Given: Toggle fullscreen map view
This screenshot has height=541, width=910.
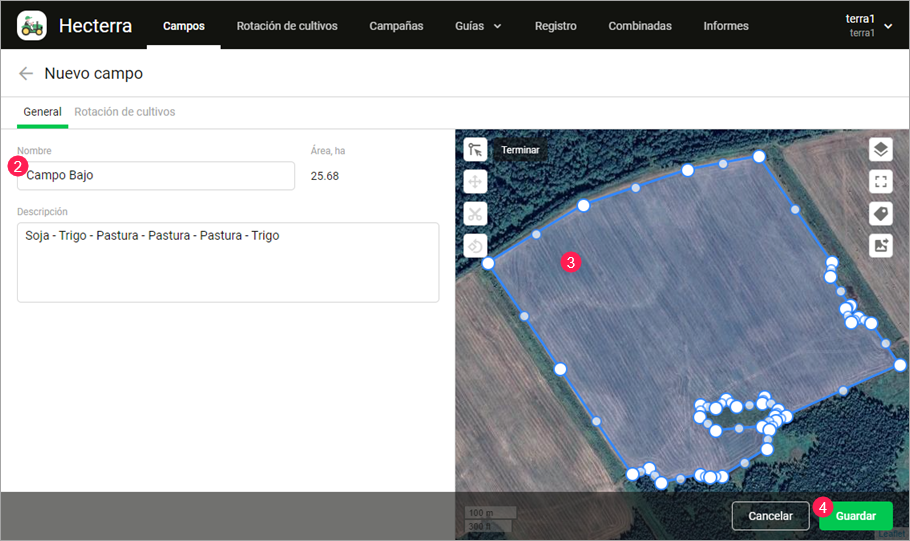Looking at the screenshot, I should click(x=880, y=182).
